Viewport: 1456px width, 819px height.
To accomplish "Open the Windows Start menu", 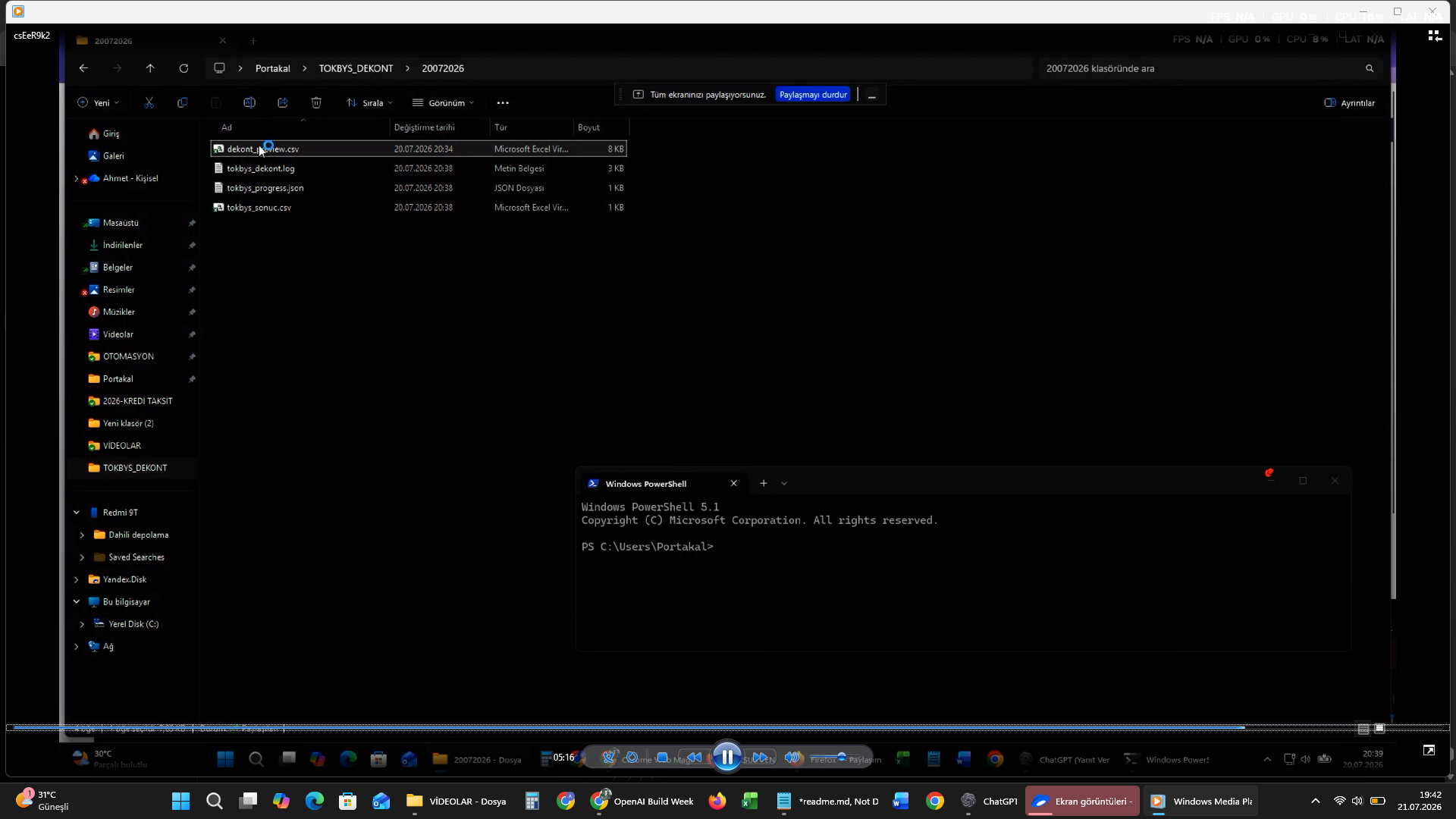I will (180, 802).
